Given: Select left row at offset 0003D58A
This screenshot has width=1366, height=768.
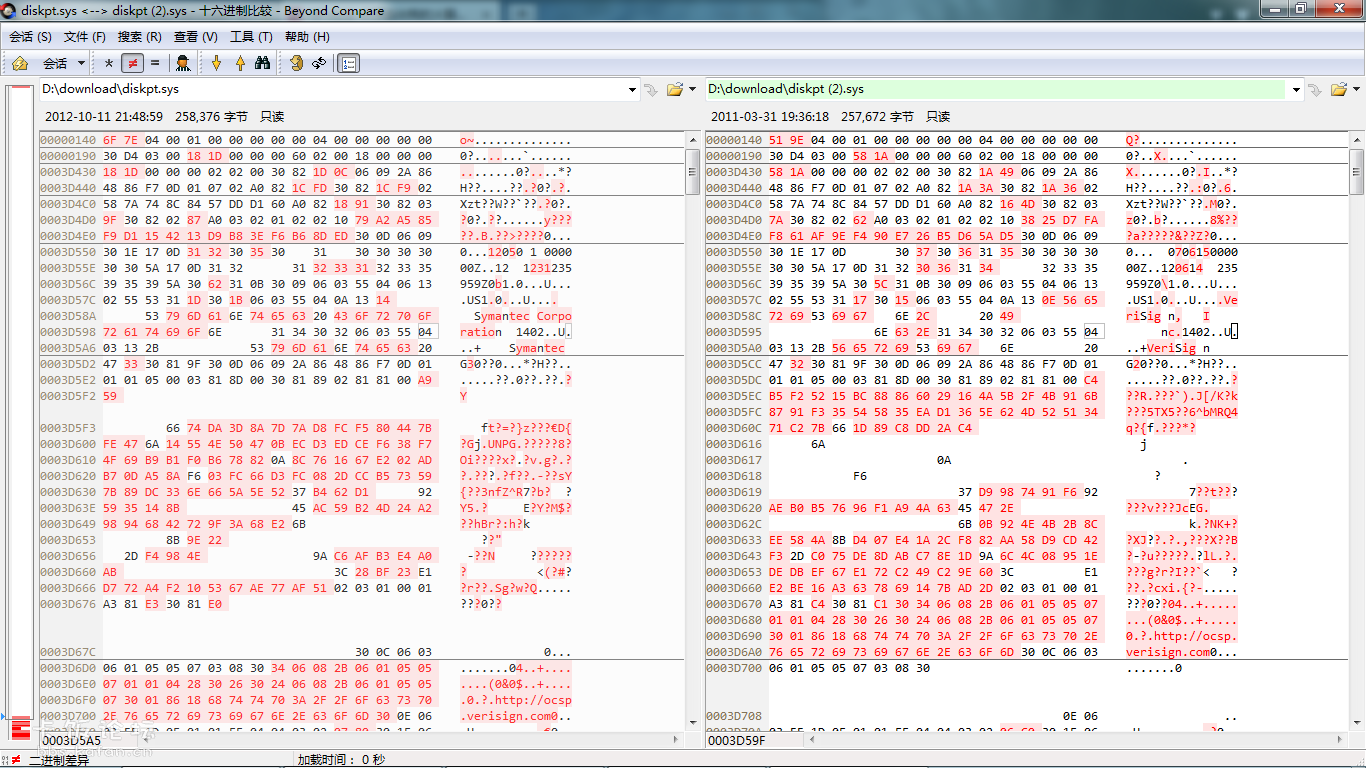Looking at the screenshot, I should [x=362, y=316].
